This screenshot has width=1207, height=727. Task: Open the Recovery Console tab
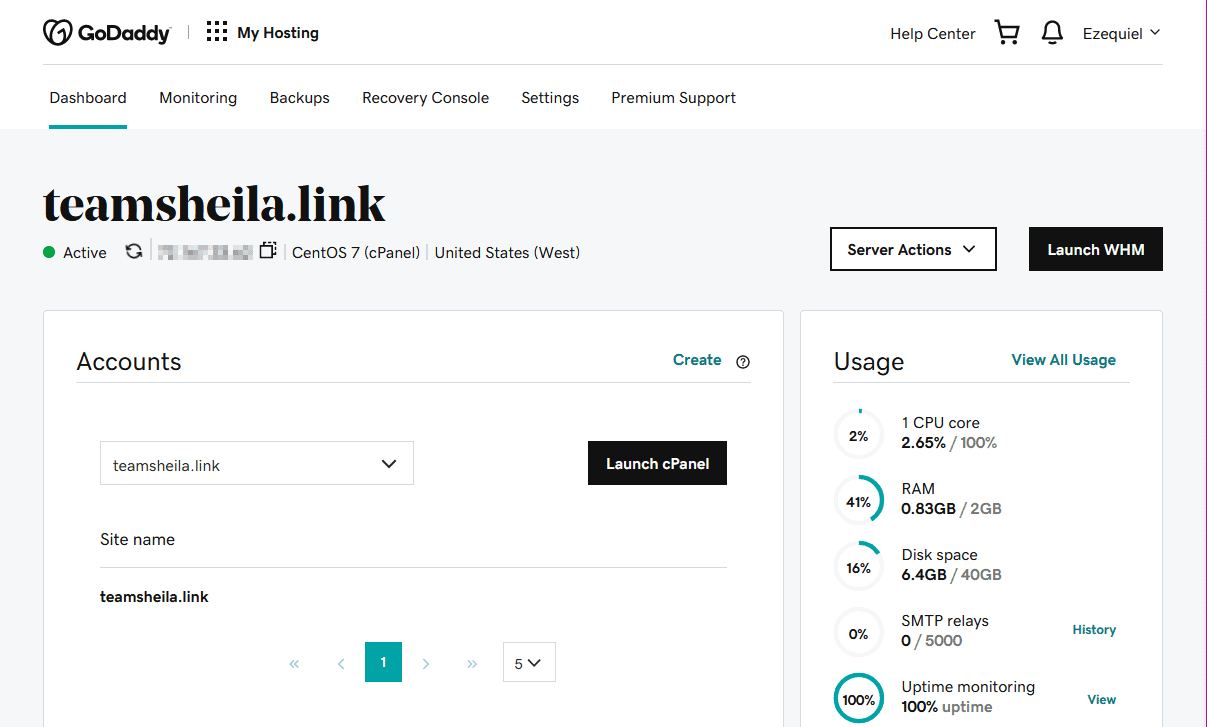(x=426, y=98)
